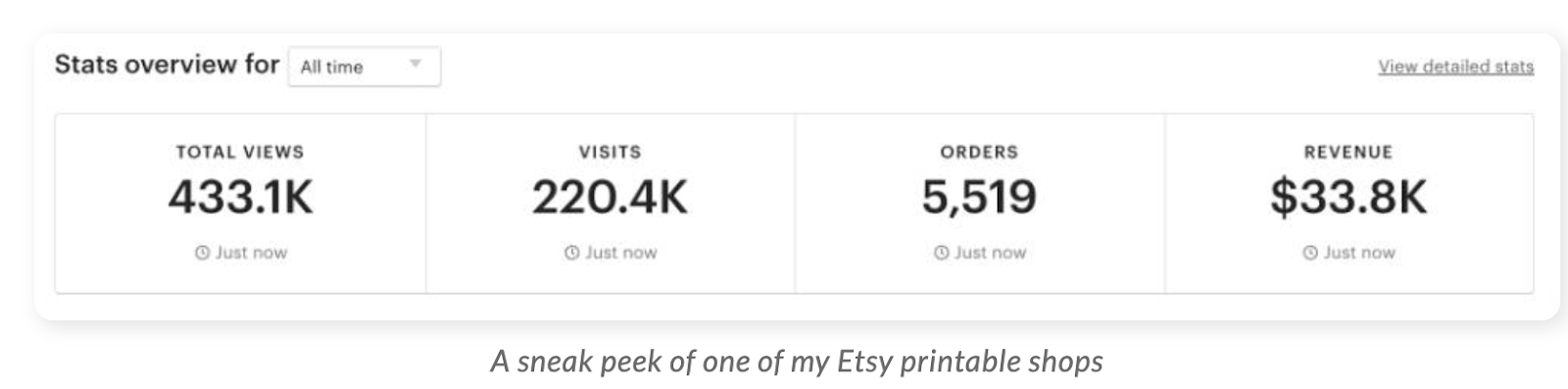Select the Revenue stat card
1568x389 pixels.
coord(1349,203)
